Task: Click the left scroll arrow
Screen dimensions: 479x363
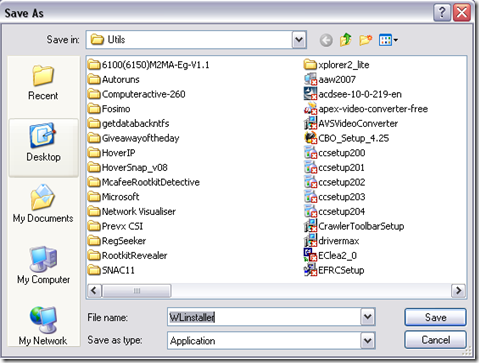Action: point(94,291)
